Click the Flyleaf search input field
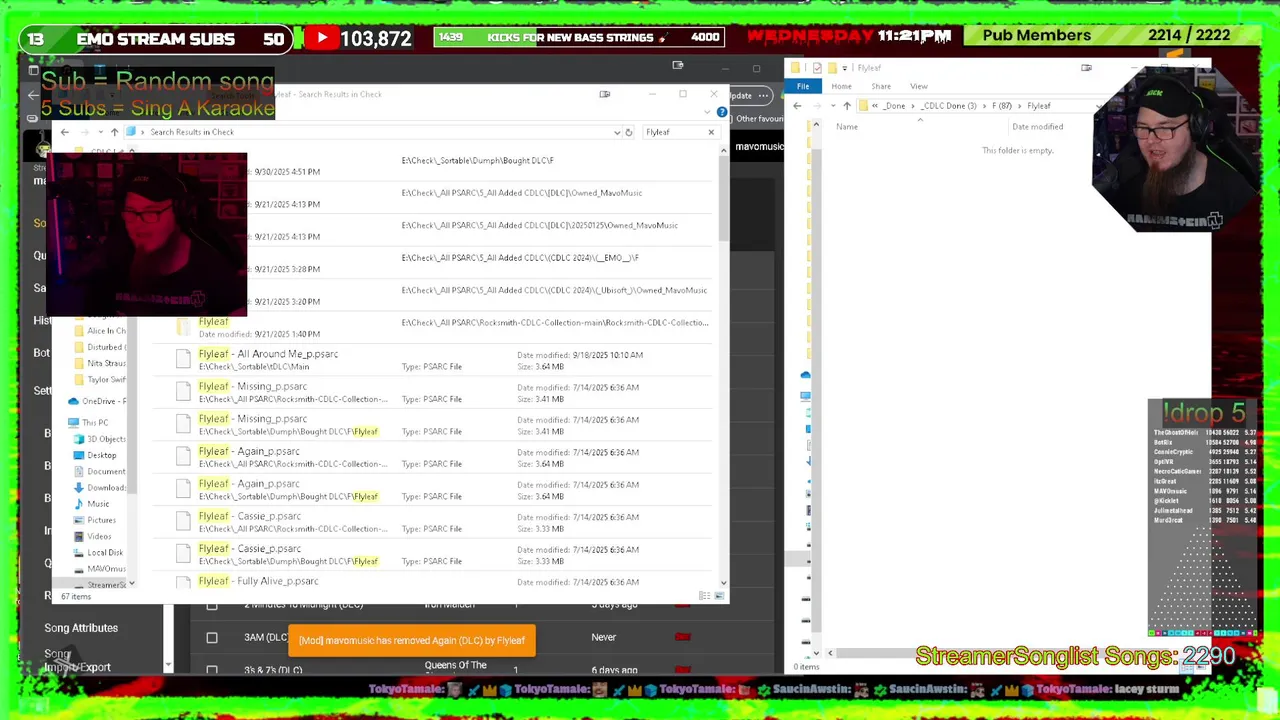The height and width of the screenshot is (720, 1280). click(675, 132)
